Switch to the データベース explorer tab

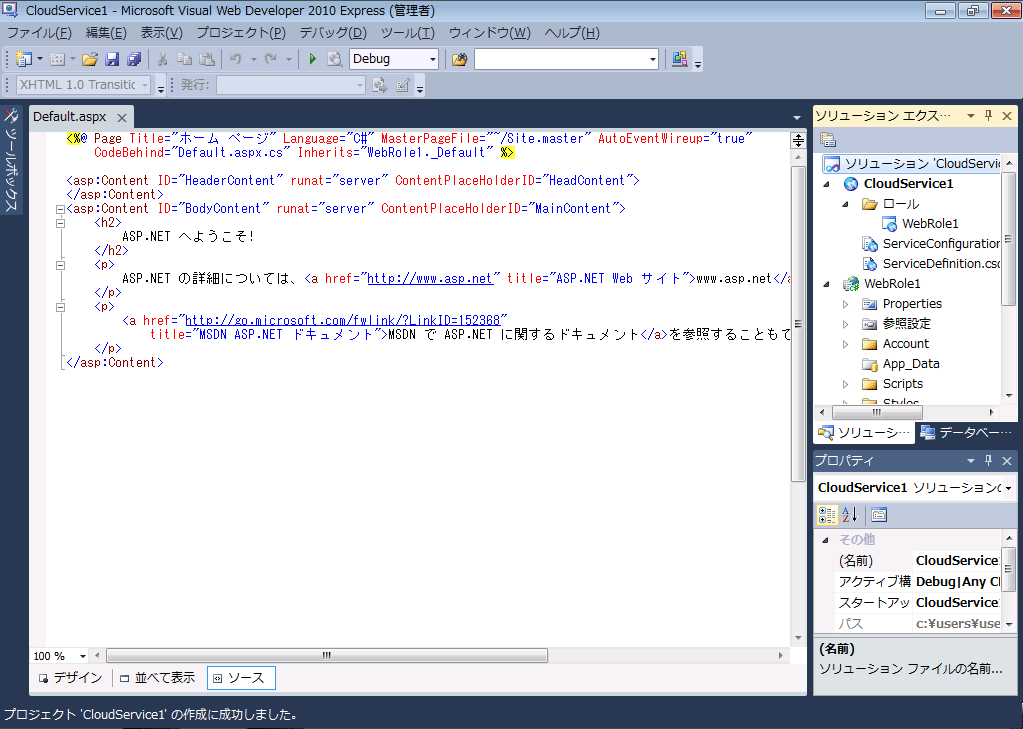[x=966, y=433]
